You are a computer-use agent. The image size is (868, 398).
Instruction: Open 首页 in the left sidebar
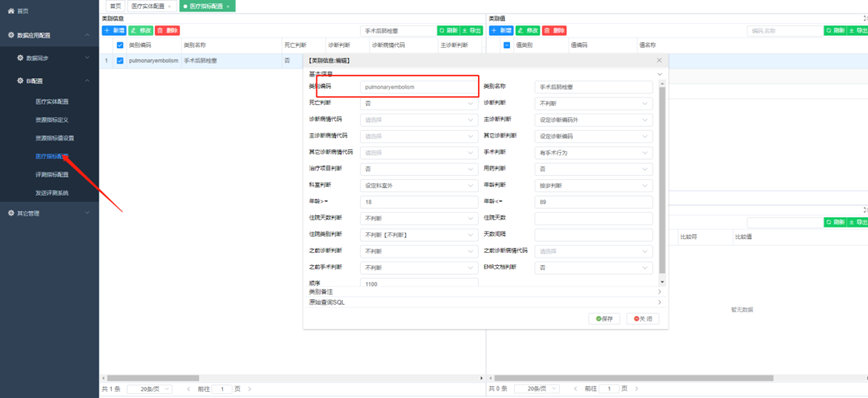18,11
